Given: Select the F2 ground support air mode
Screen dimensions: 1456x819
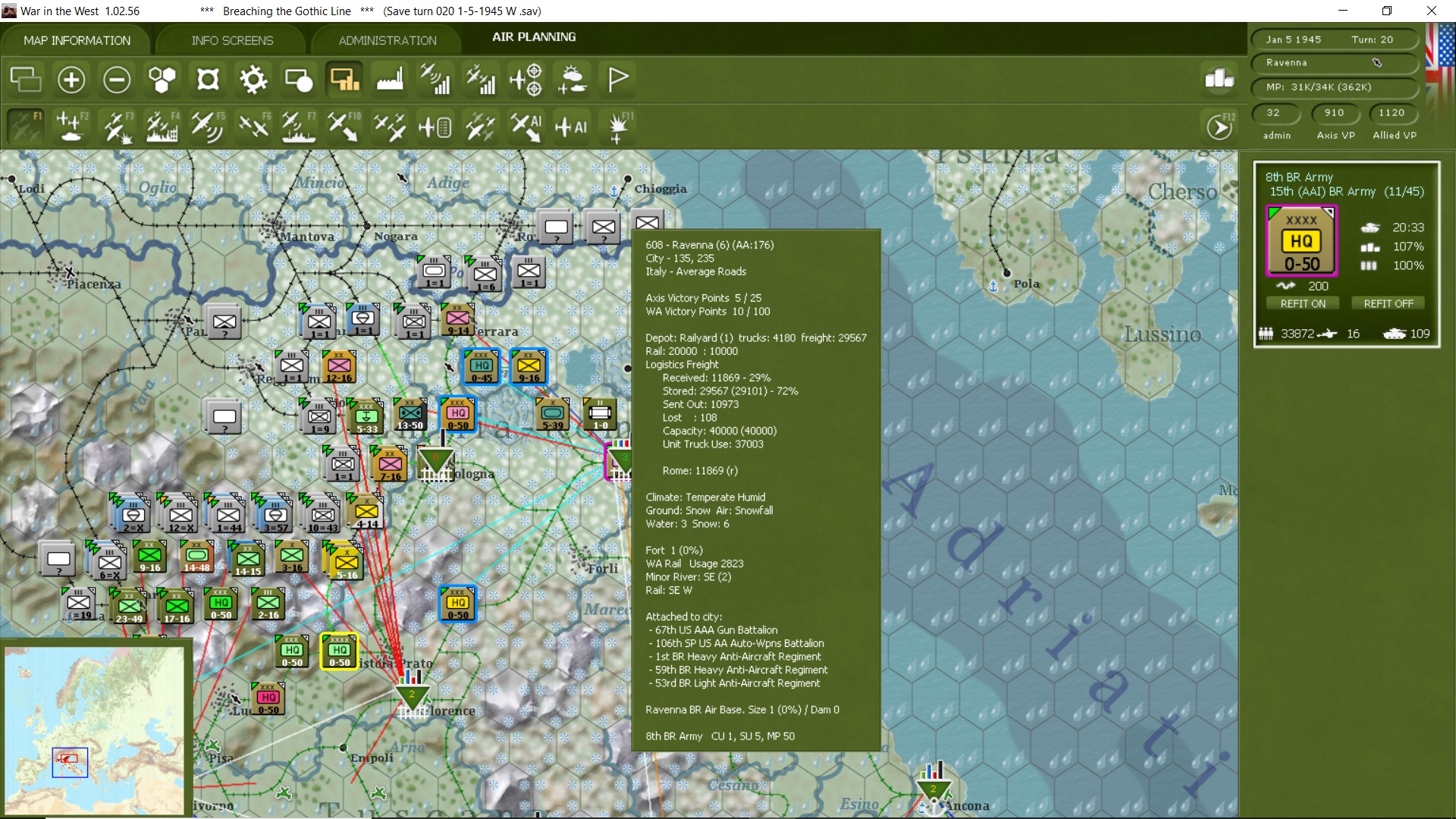Looking at the screenshot, I should (x=71, y=127).
